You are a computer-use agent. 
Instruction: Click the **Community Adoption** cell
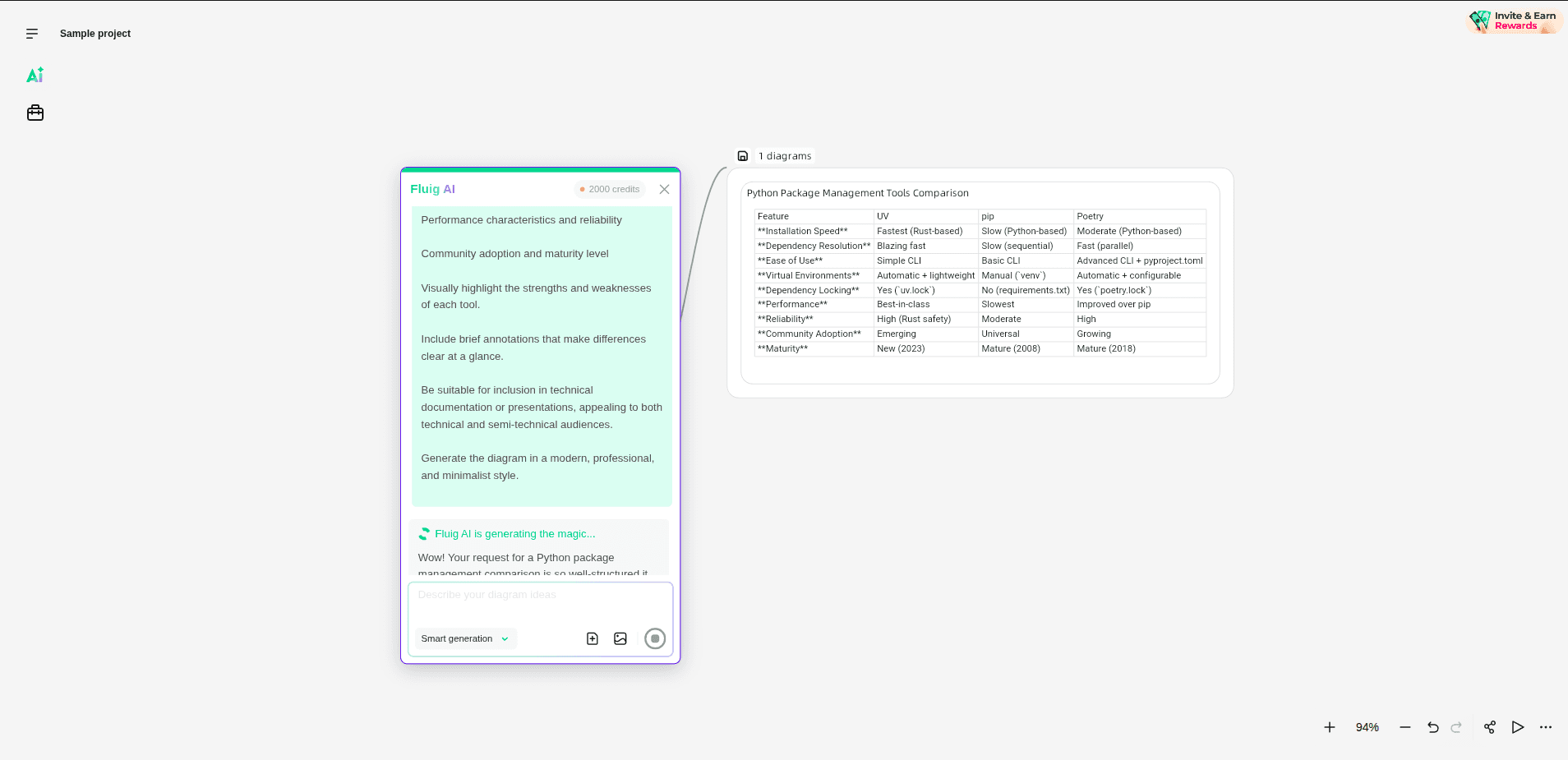pyautogui.click(x=814, y=334)
